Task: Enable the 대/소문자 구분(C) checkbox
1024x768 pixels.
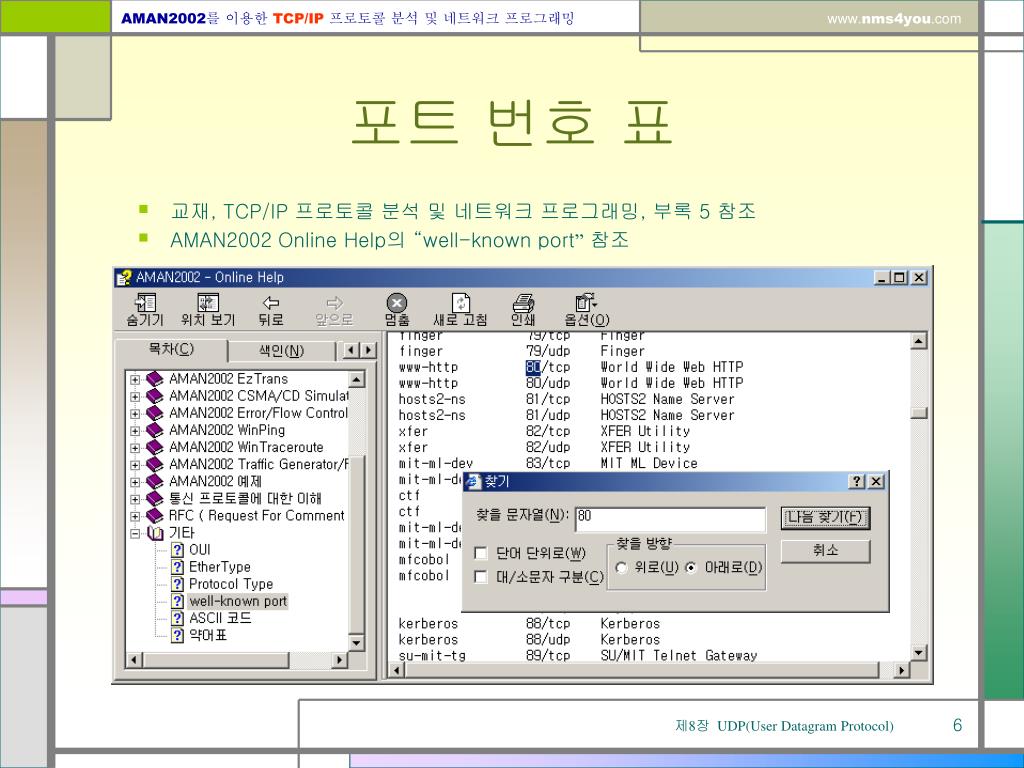Action: [x=481, y=577]
